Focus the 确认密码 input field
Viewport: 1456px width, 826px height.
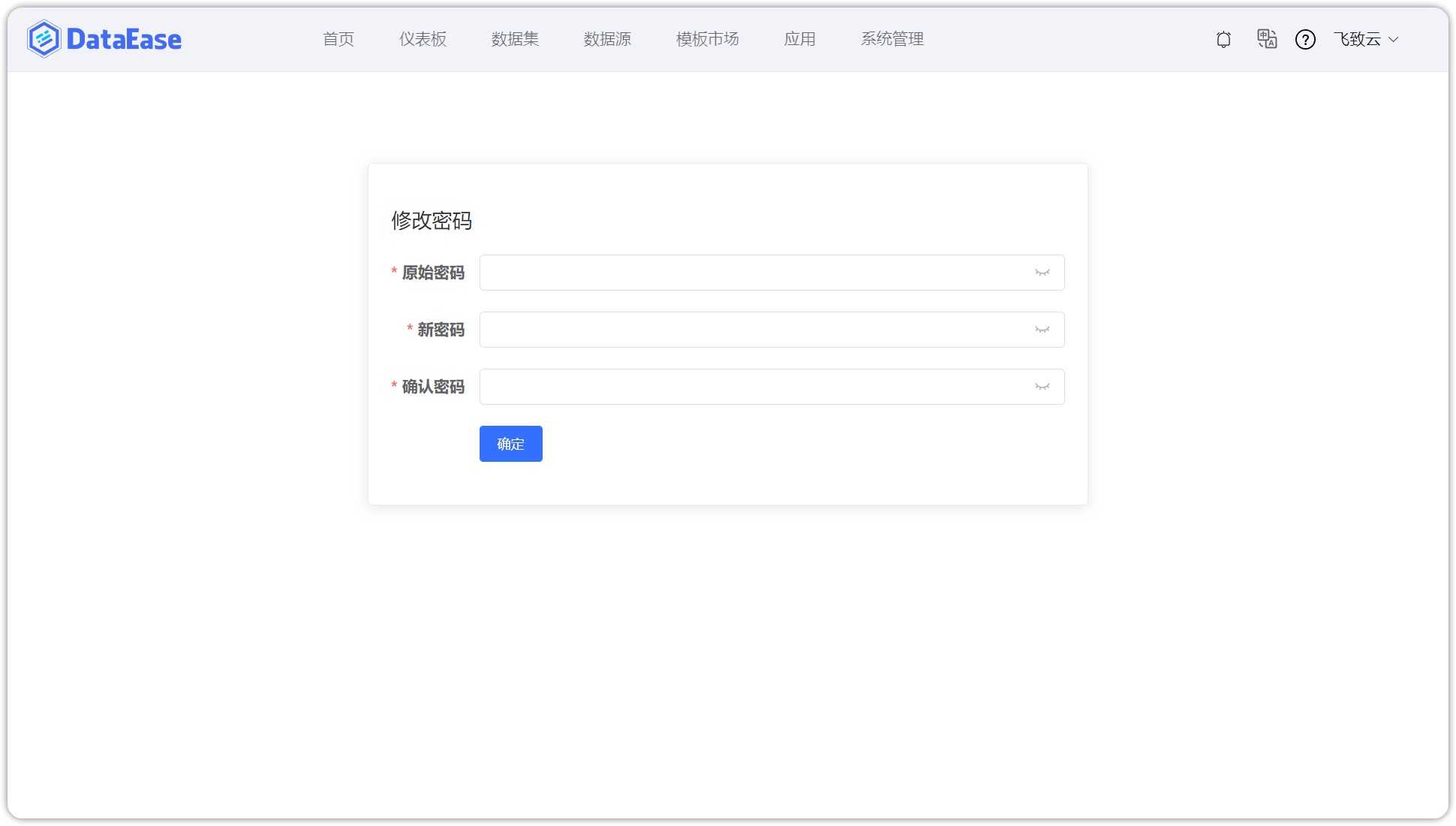[x=772, y=387]
